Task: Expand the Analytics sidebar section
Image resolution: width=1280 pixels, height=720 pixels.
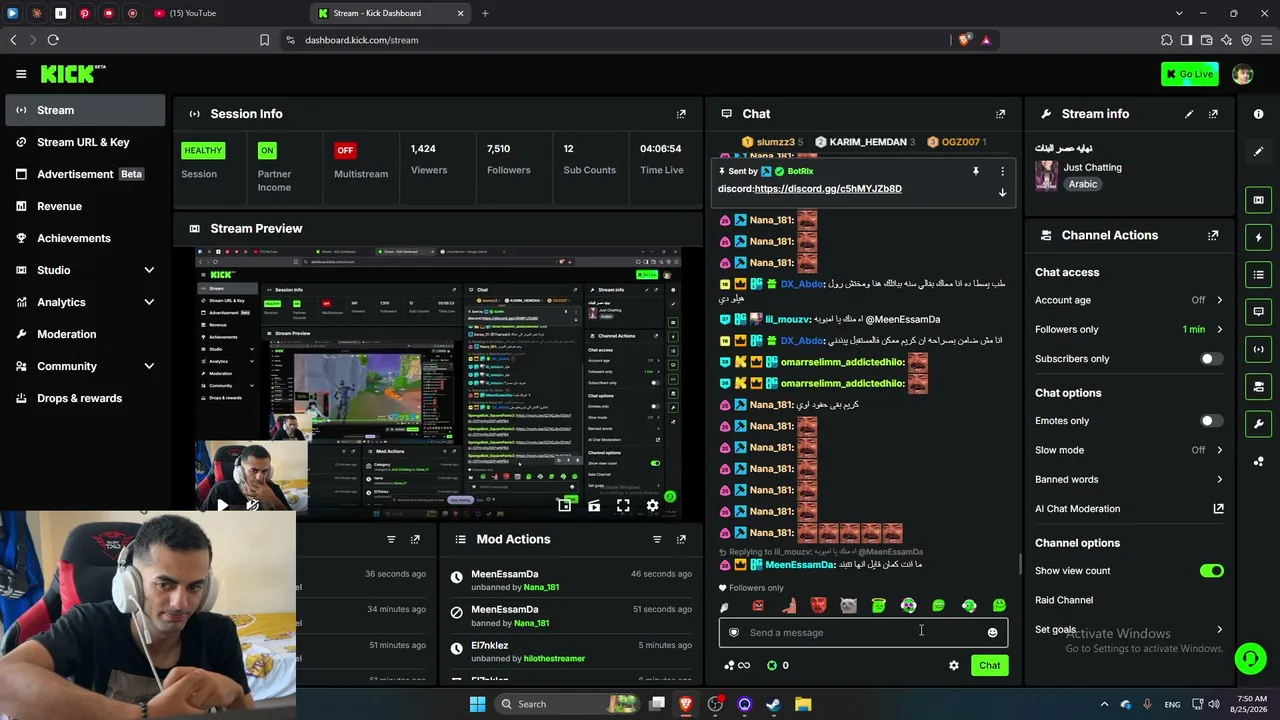Action: click(x=85, y=302)
